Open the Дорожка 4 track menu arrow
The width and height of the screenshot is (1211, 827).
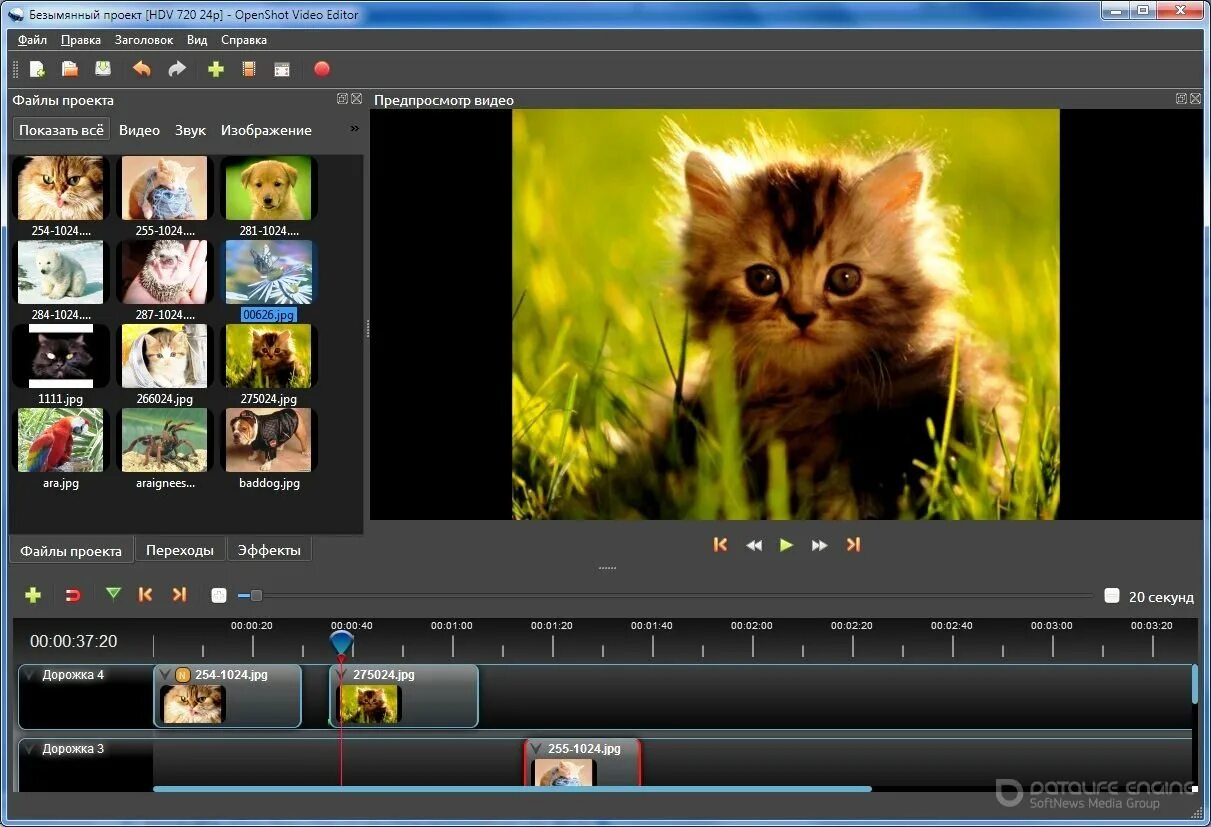point(29,675)
